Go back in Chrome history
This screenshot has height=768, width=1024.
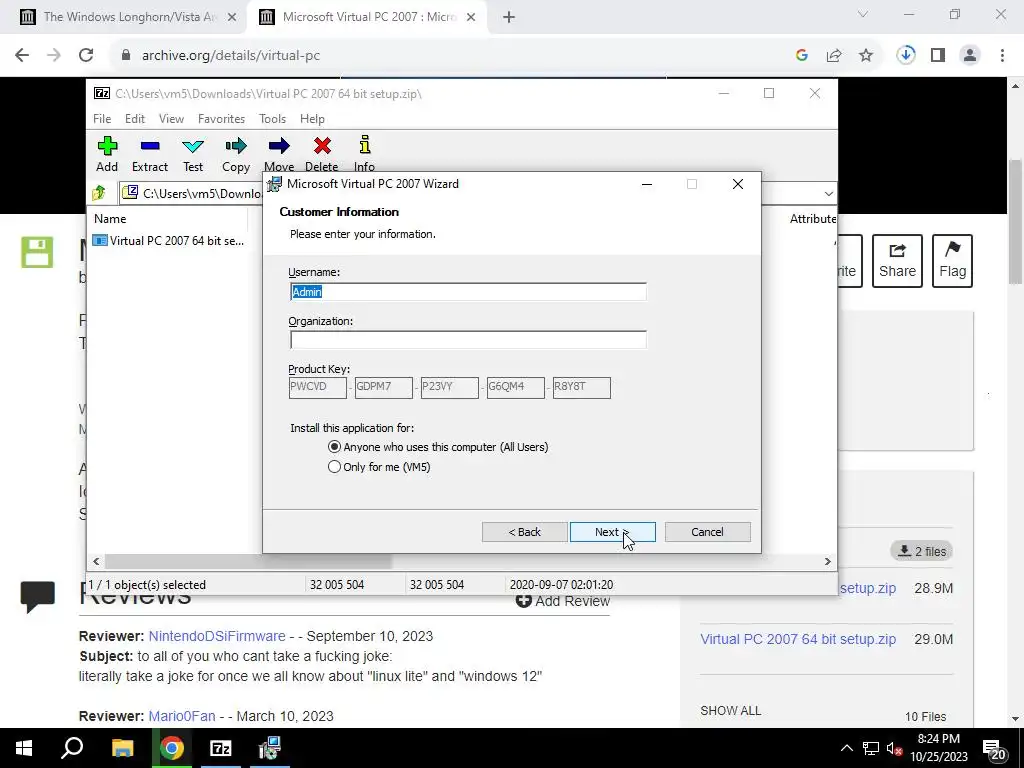pyautogui.click(x=22, y=55)
